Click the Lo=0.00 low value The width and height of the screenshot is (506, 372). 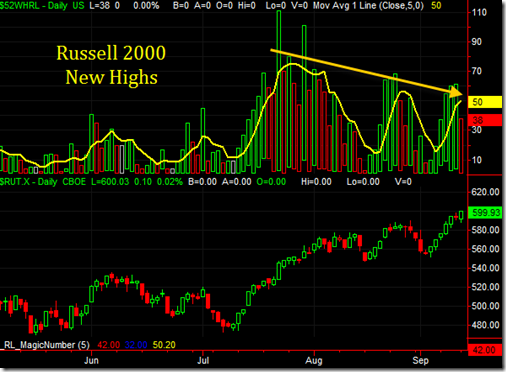363,182
